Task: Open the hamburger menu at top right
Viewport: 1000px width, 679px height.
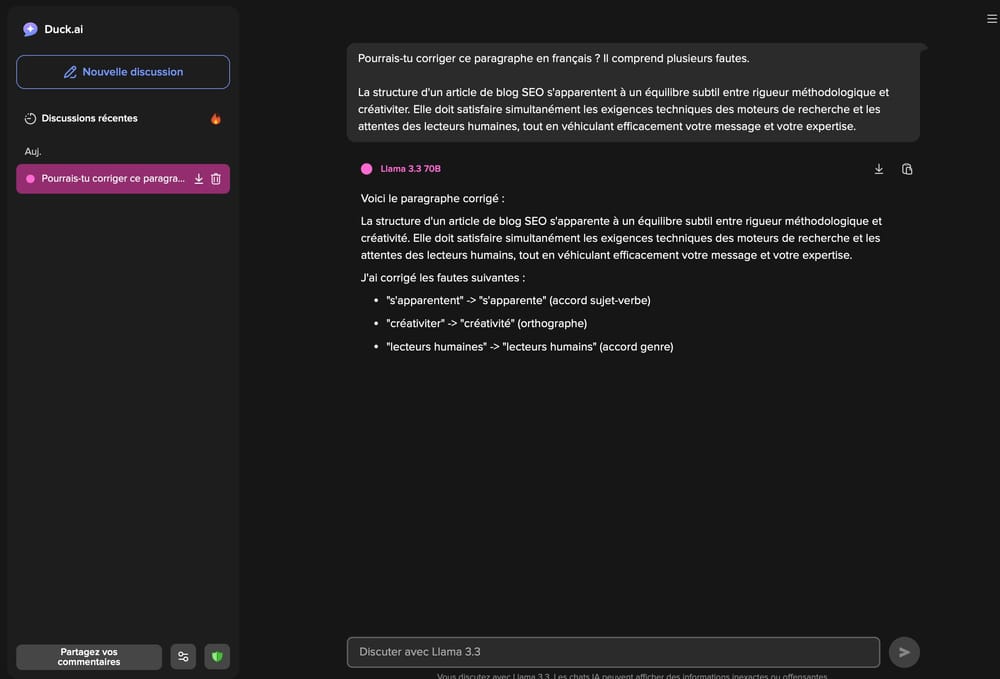Action: [991, 18]
